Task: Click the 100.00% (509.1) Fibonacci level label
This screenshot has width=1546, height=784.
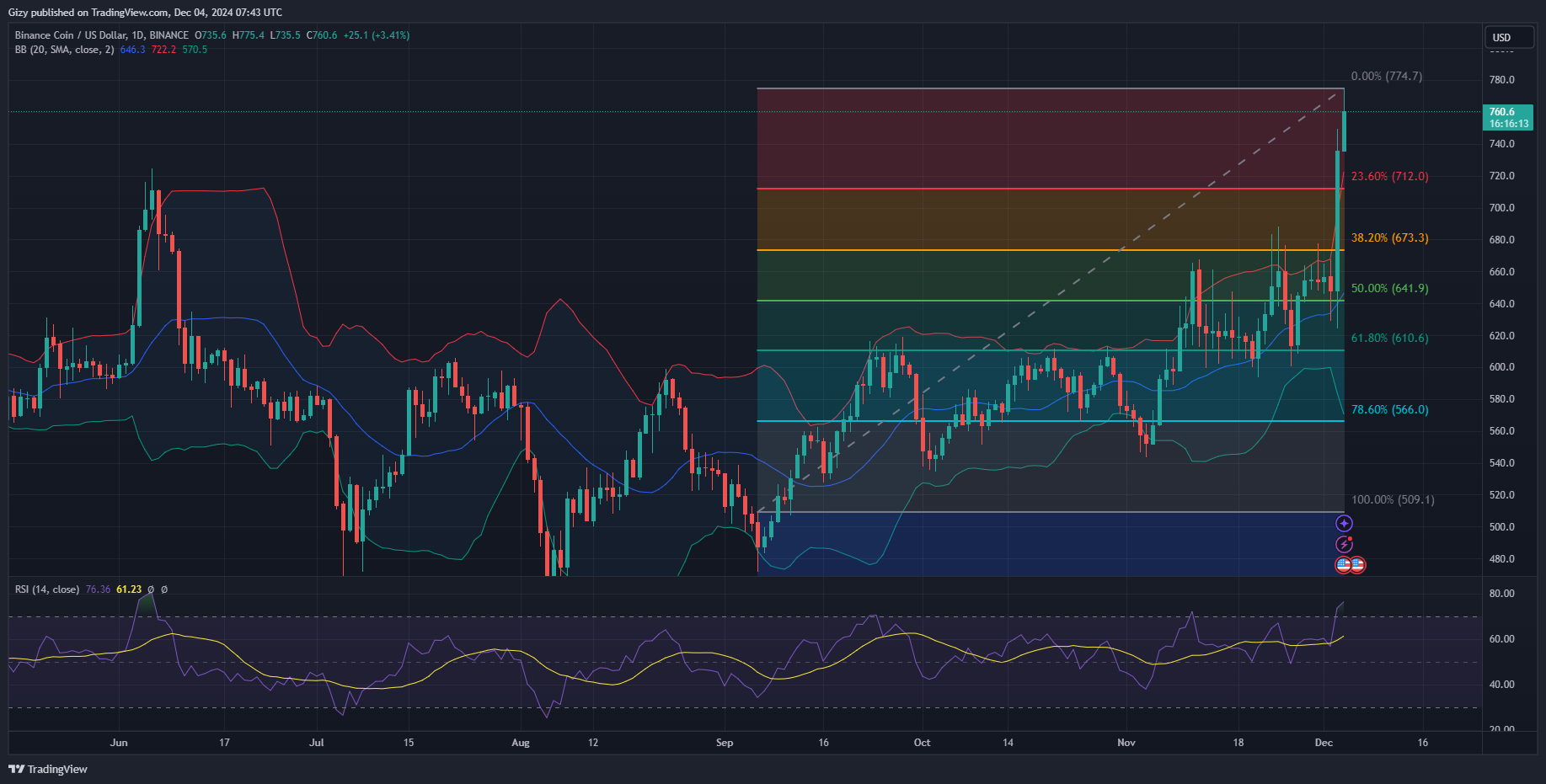Action: 1394,500
